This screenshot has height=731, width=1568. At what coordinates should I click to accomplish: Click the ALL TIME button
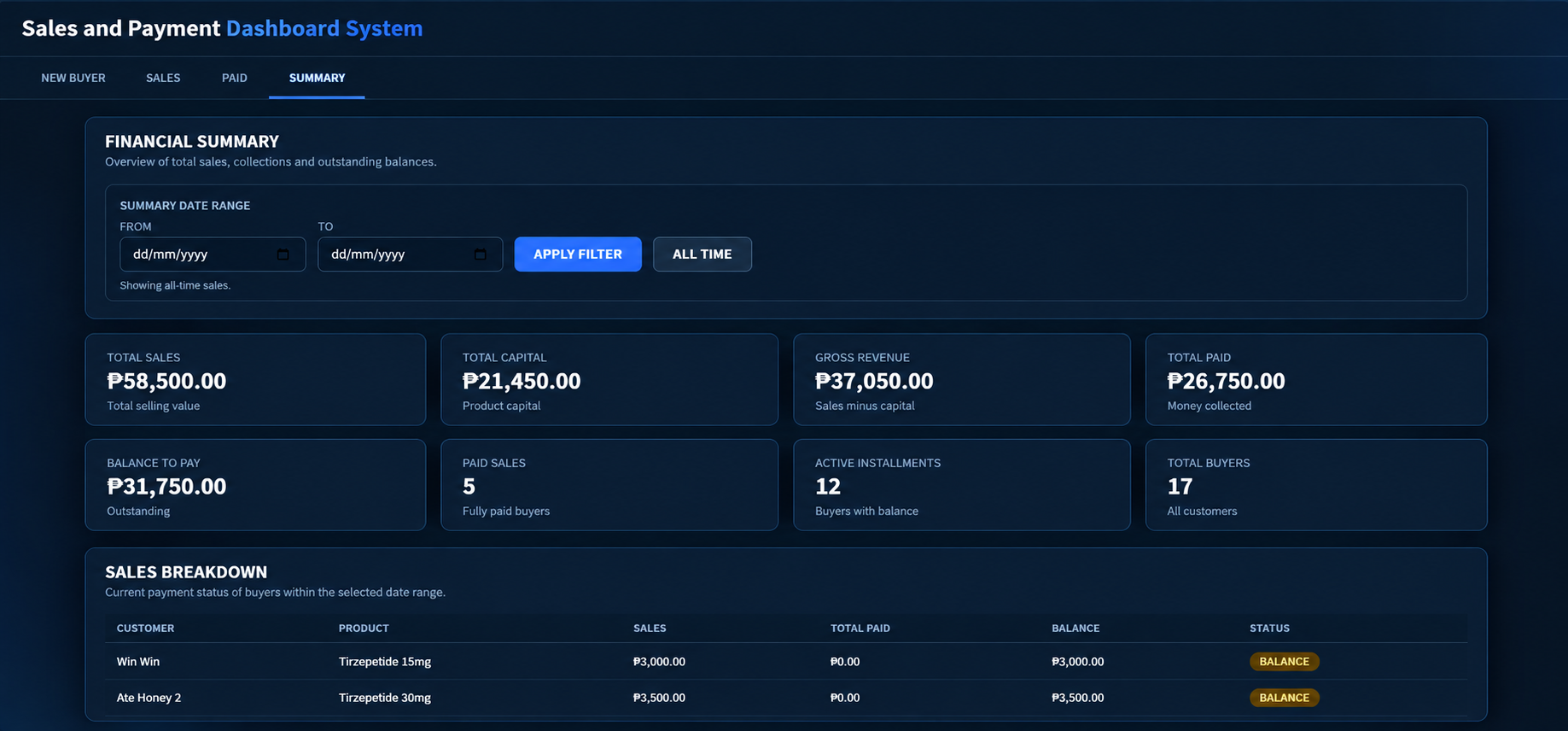tap(702, 254)
